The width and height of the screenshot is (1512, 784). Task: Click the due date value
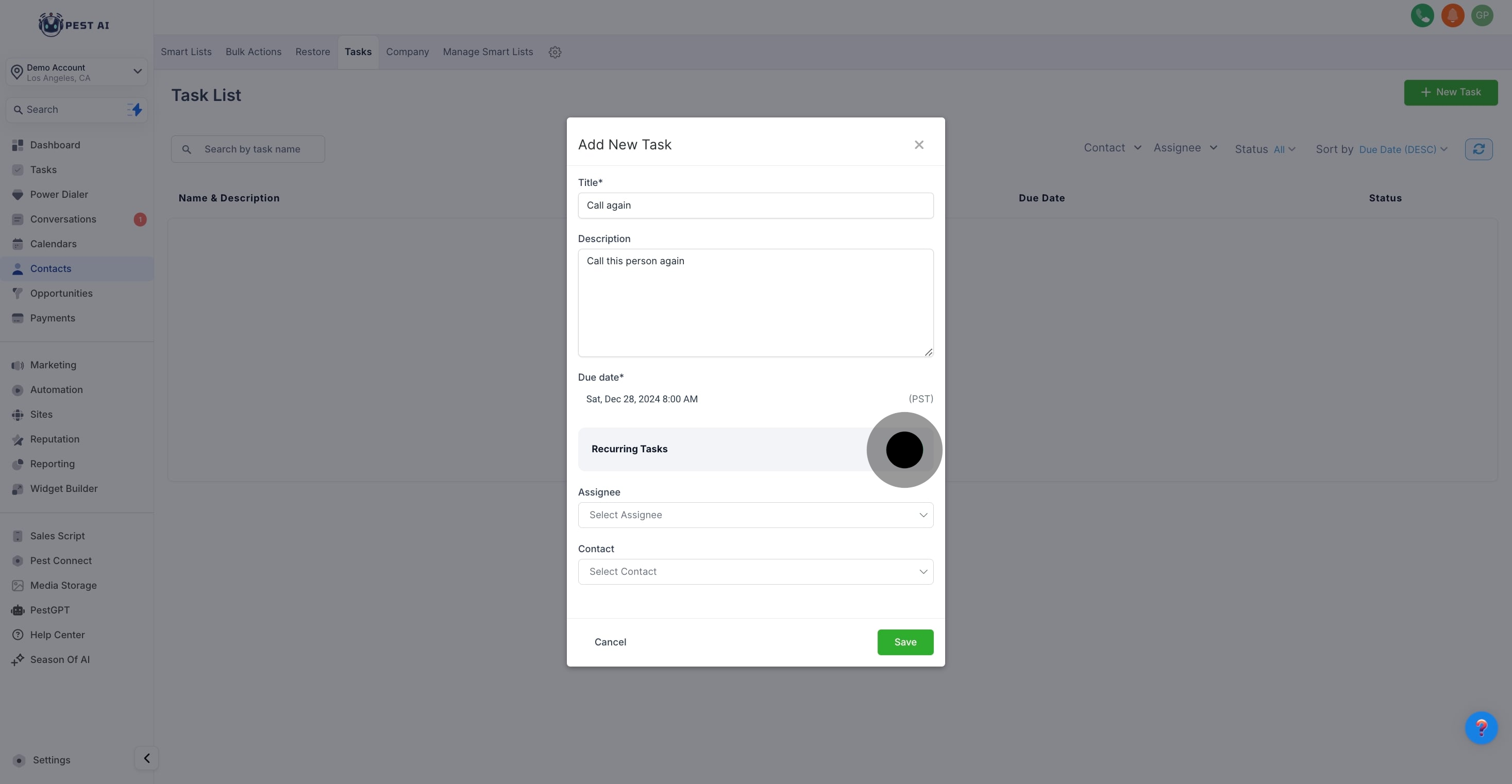pos(642,399)
